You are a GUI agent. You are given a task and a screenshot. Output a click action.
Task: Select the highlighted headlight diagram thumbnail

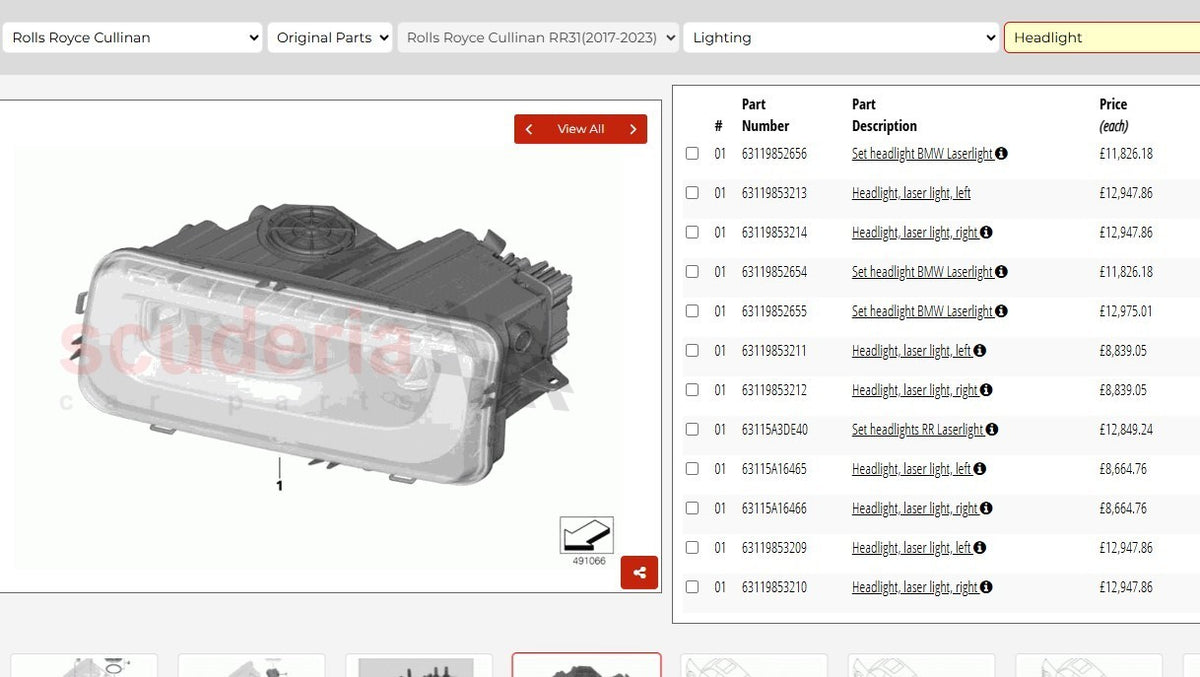pyautogui.click(x=586, y=665)
